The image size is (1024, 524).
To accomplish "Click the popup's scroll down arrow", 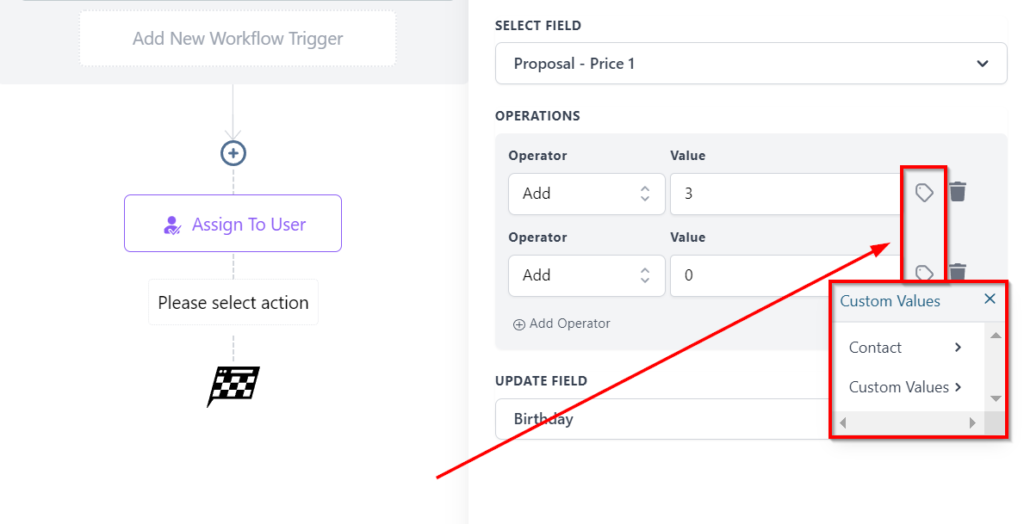I will coord(995,398).
